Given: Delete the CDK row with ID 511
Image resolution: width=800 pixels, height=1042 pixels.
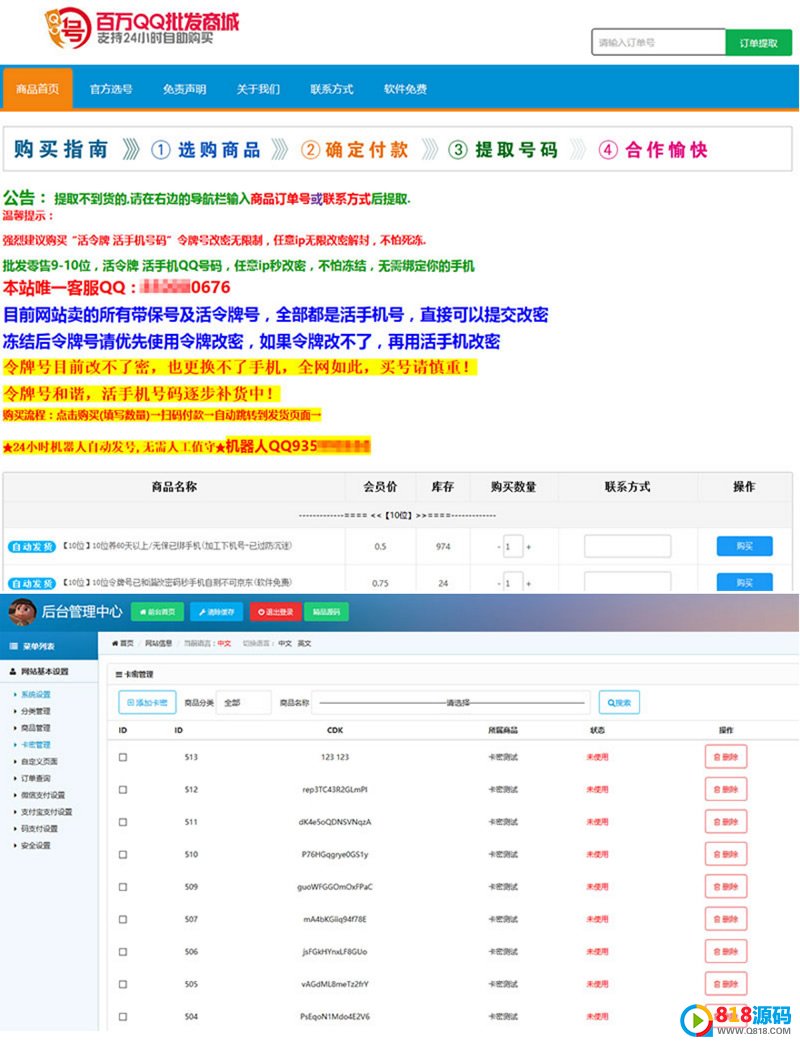Looking at the screenshot, I should [726, 822].
